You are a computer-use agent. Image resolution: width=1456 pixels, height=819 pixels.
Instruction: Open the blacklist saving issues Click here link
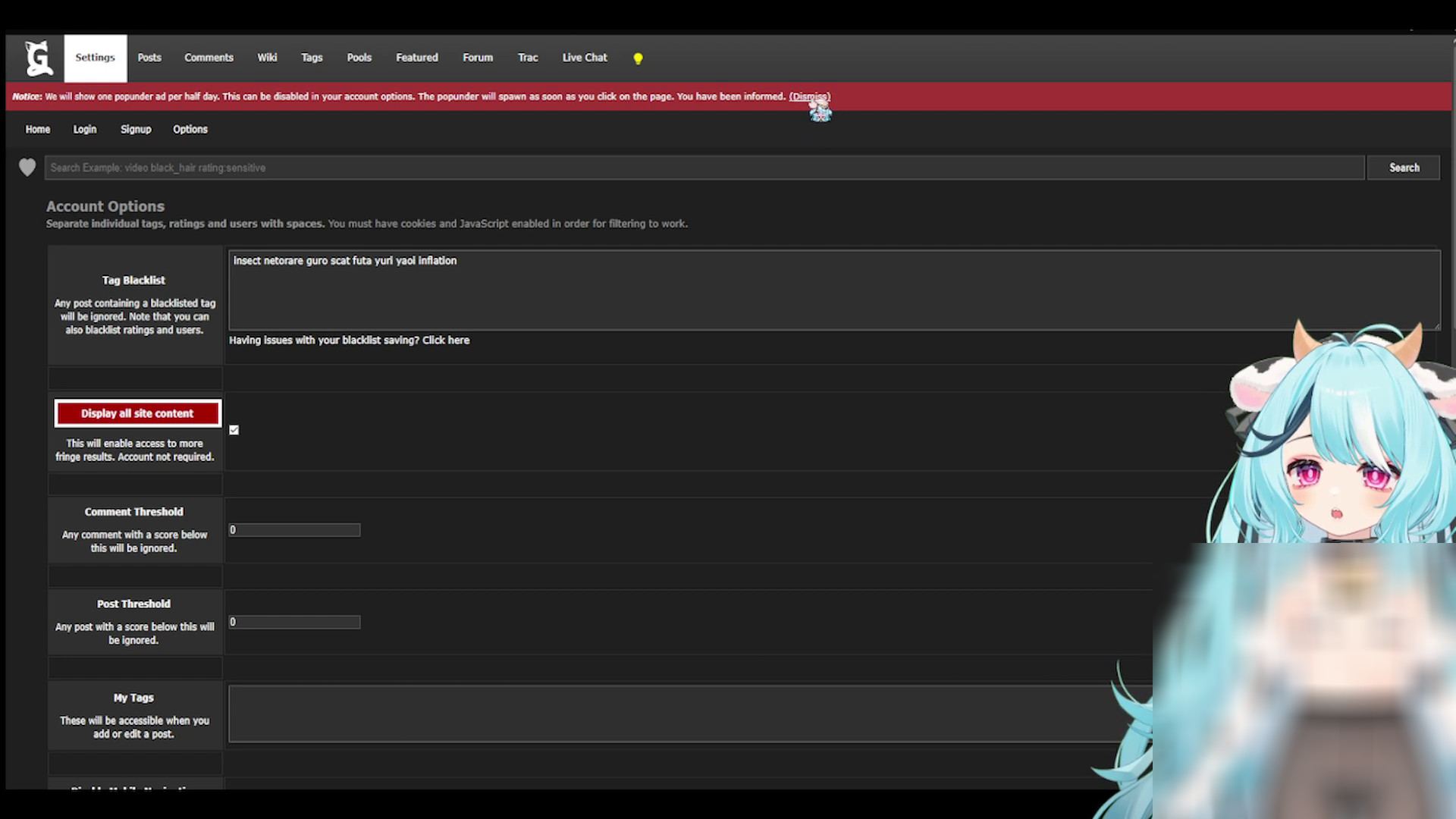(x=446, y=340)
